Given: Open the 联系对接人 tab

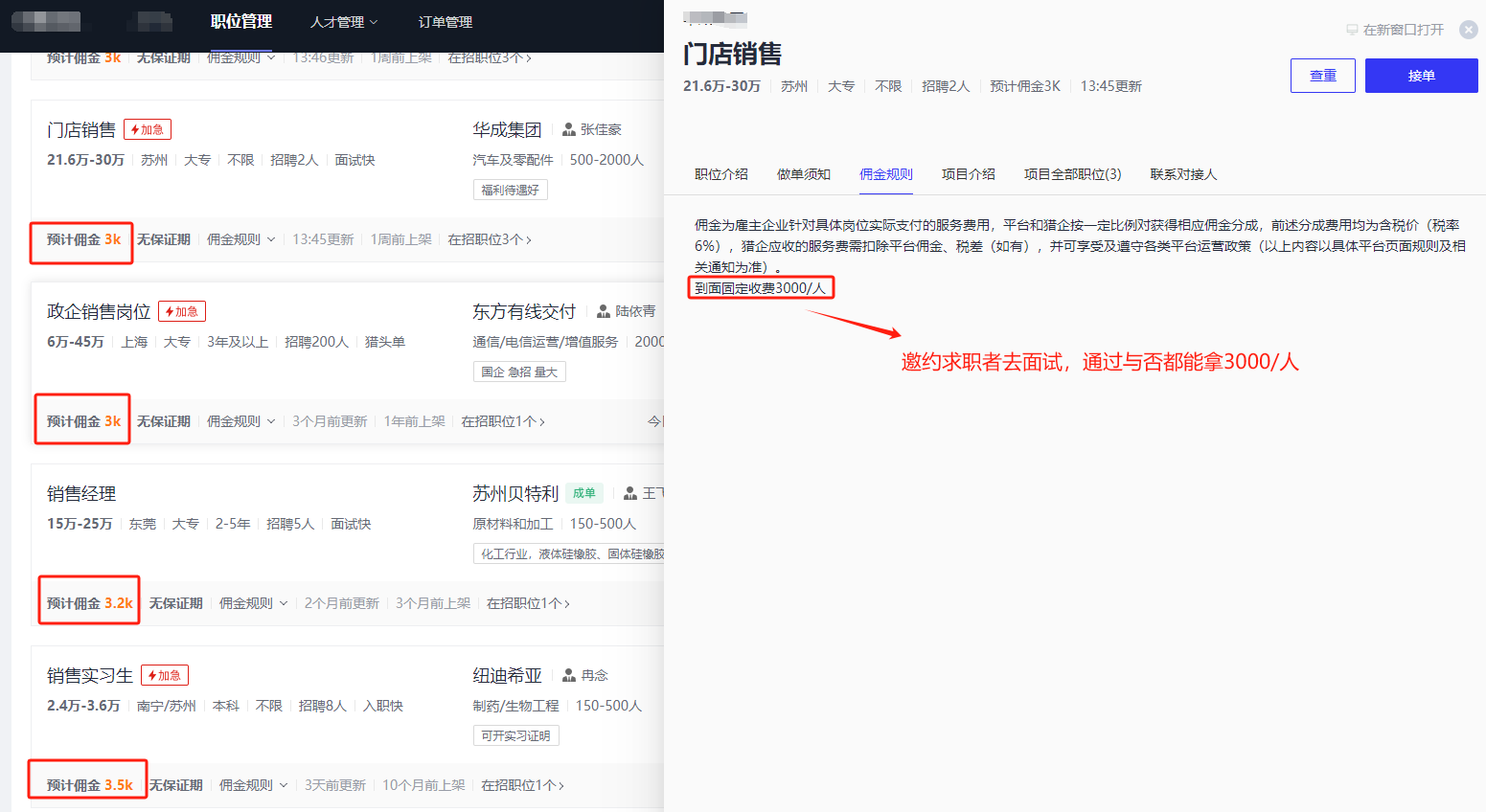Looking at the screenshot, I should point(1184,174).
